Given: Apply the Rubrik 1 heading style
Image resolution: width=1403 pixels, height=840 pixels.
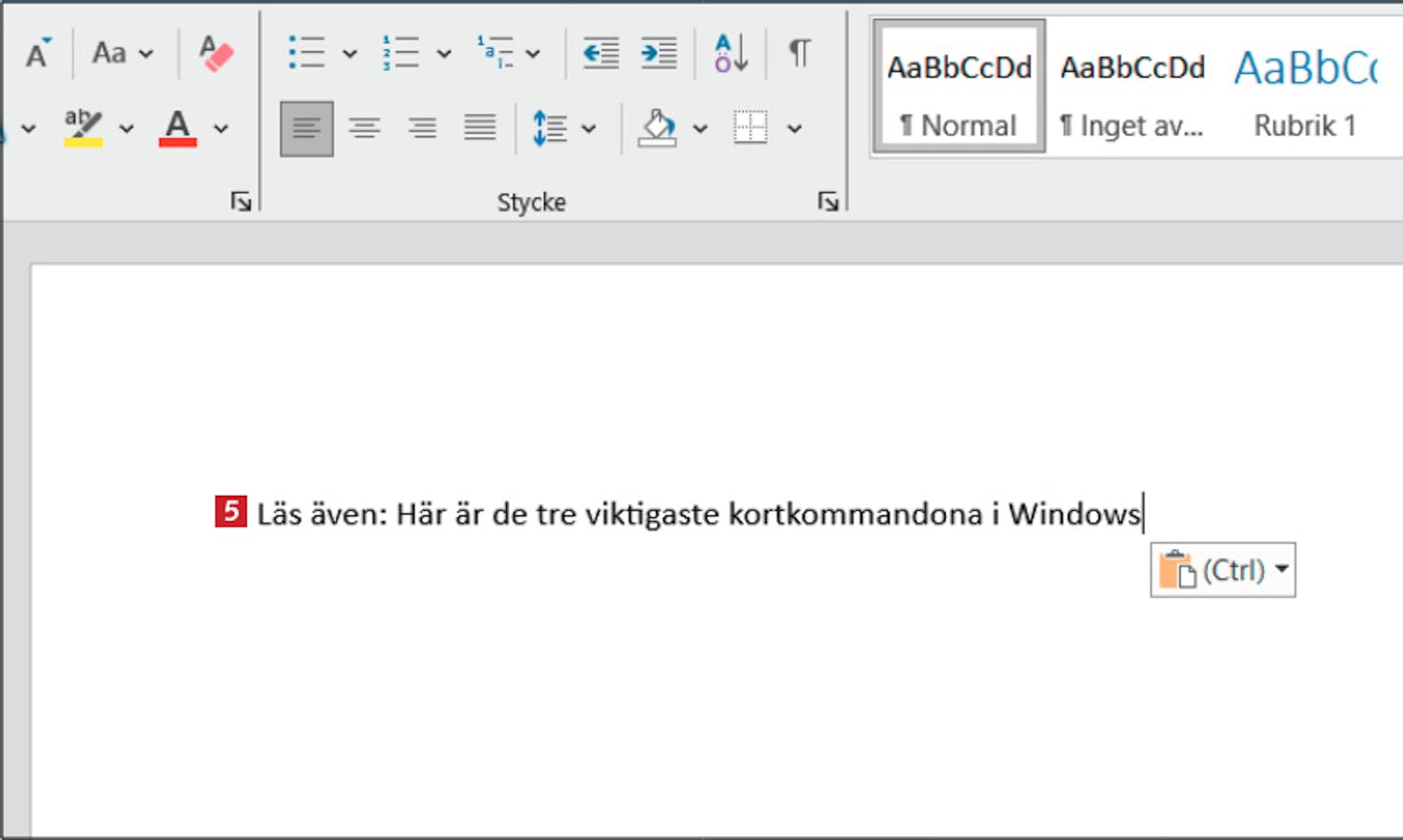Looking at the screenshot, I should point(1305,87).
